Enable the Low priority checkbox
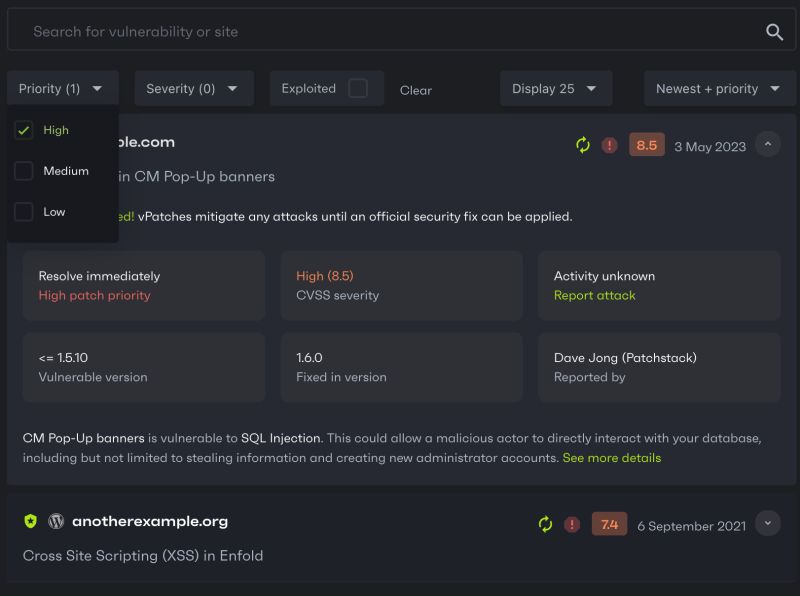 pos(24,211)
